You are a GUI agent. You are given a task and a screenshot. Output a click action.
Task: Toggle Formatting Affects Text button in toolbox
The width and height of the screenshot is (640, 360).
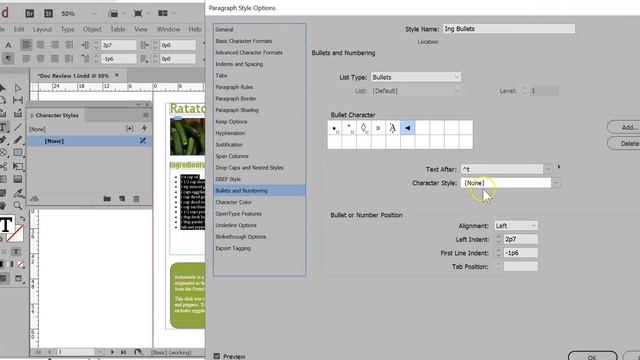tap(16, 251)
